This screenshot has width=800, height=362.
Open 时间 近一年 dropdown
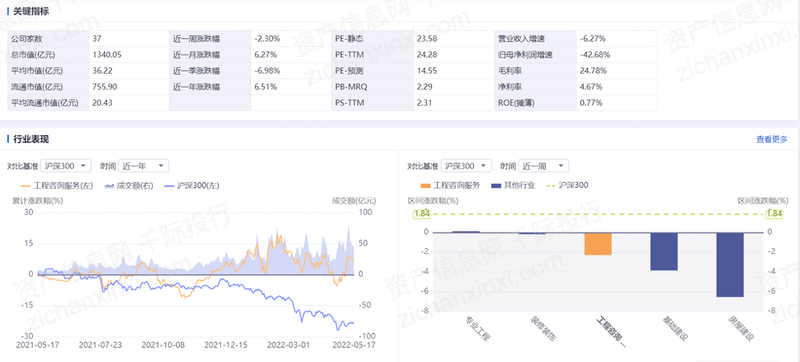(x=144, y=165)
